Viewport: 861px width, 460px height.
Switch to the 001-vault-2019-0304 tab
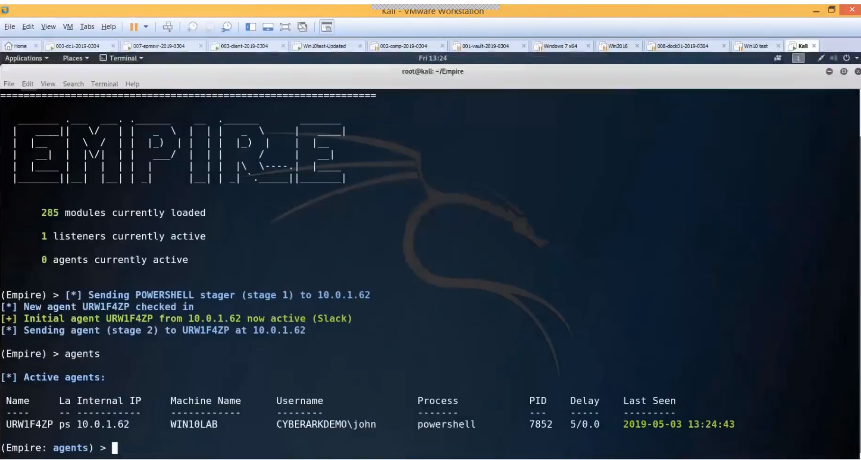[x=489, y=46]
